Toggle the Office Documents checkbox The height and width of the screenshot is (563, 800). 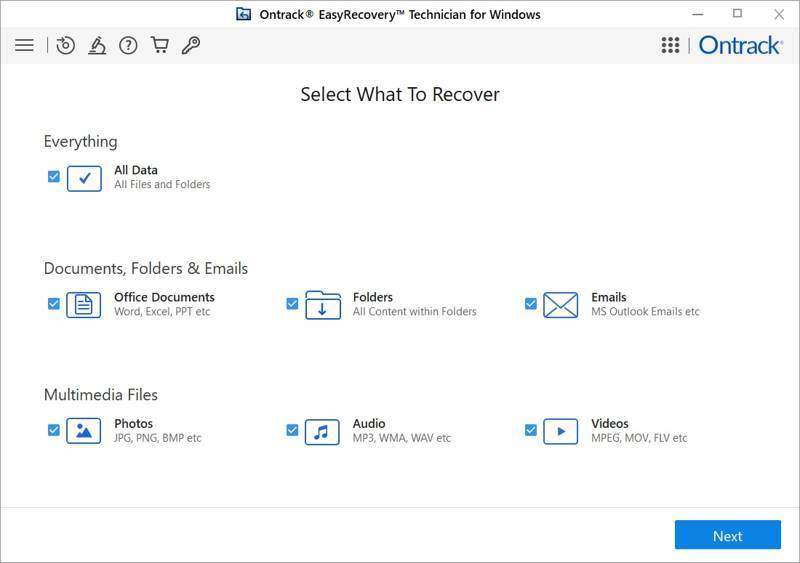tap(54, 304)
